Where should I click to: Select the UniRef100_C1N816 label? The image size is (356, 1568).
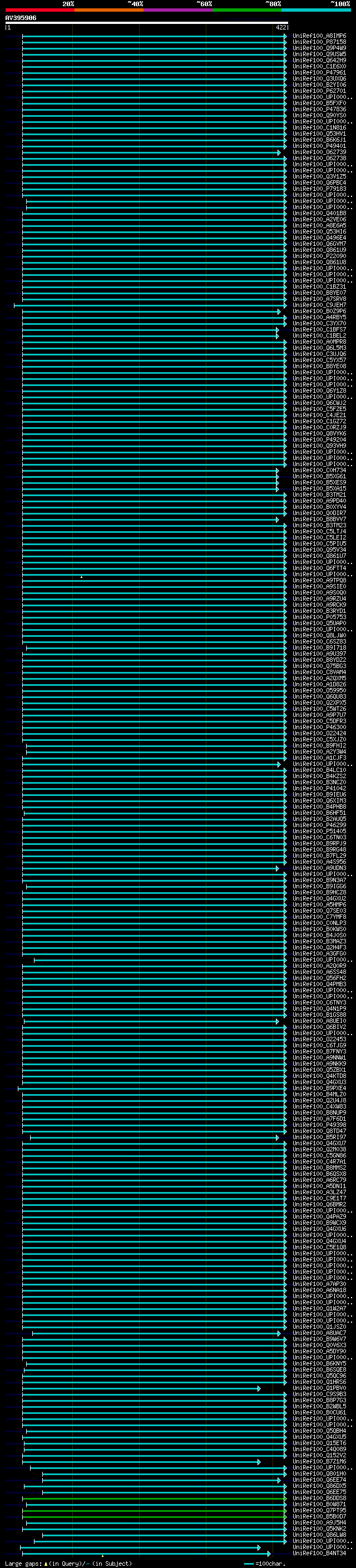319,128
